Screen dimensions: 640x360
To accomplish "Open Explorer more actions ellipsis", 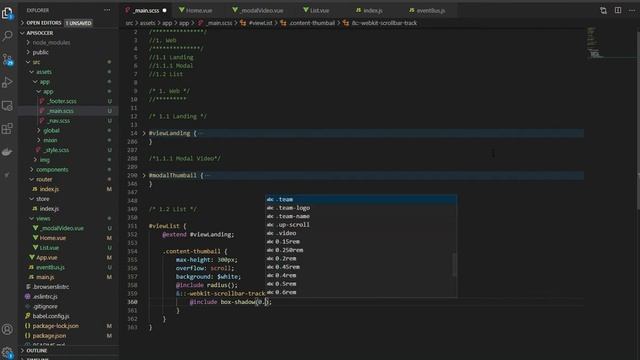I will coord(107,10).
